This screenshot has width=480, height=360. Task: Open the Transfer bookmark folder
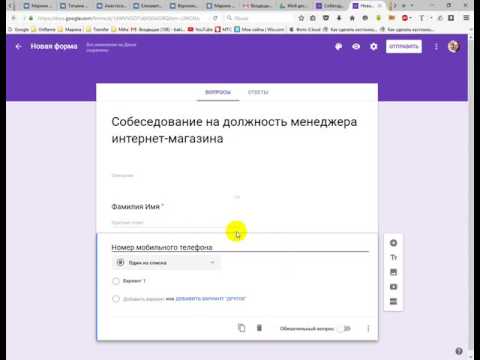(x=98, y=29)
